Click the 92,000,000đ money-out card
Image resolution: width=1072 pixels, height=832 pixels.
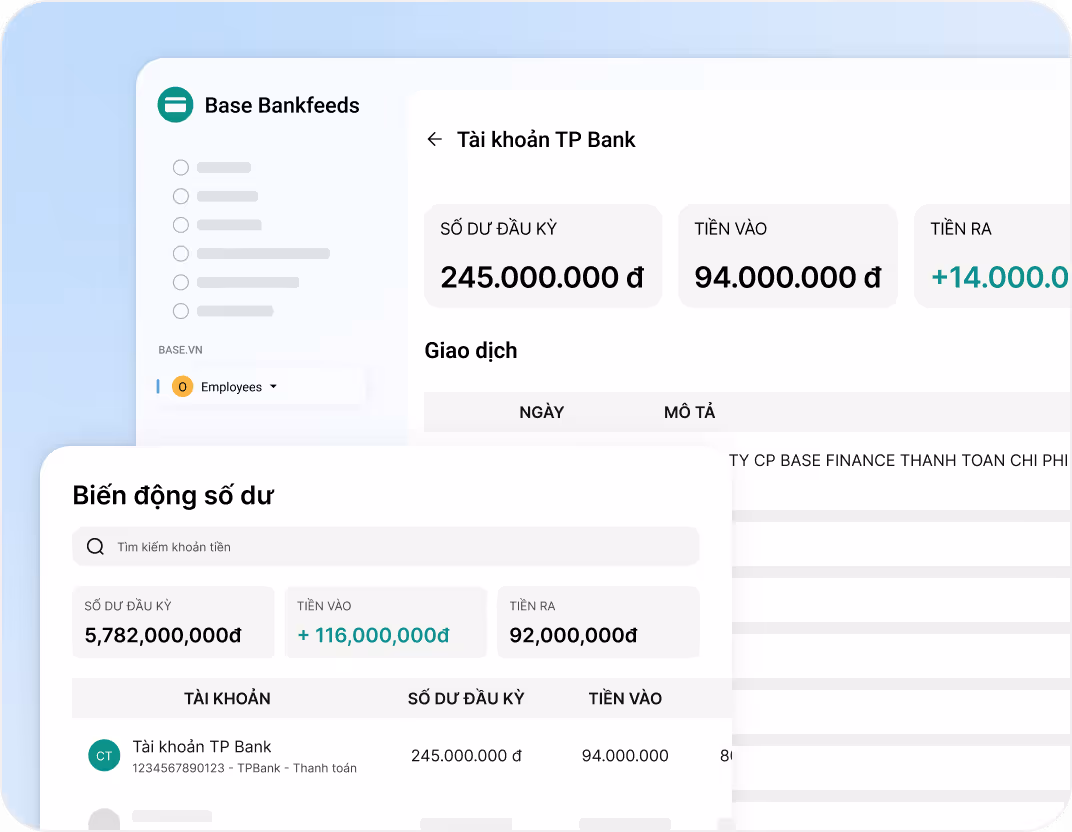tap(598, 622)
